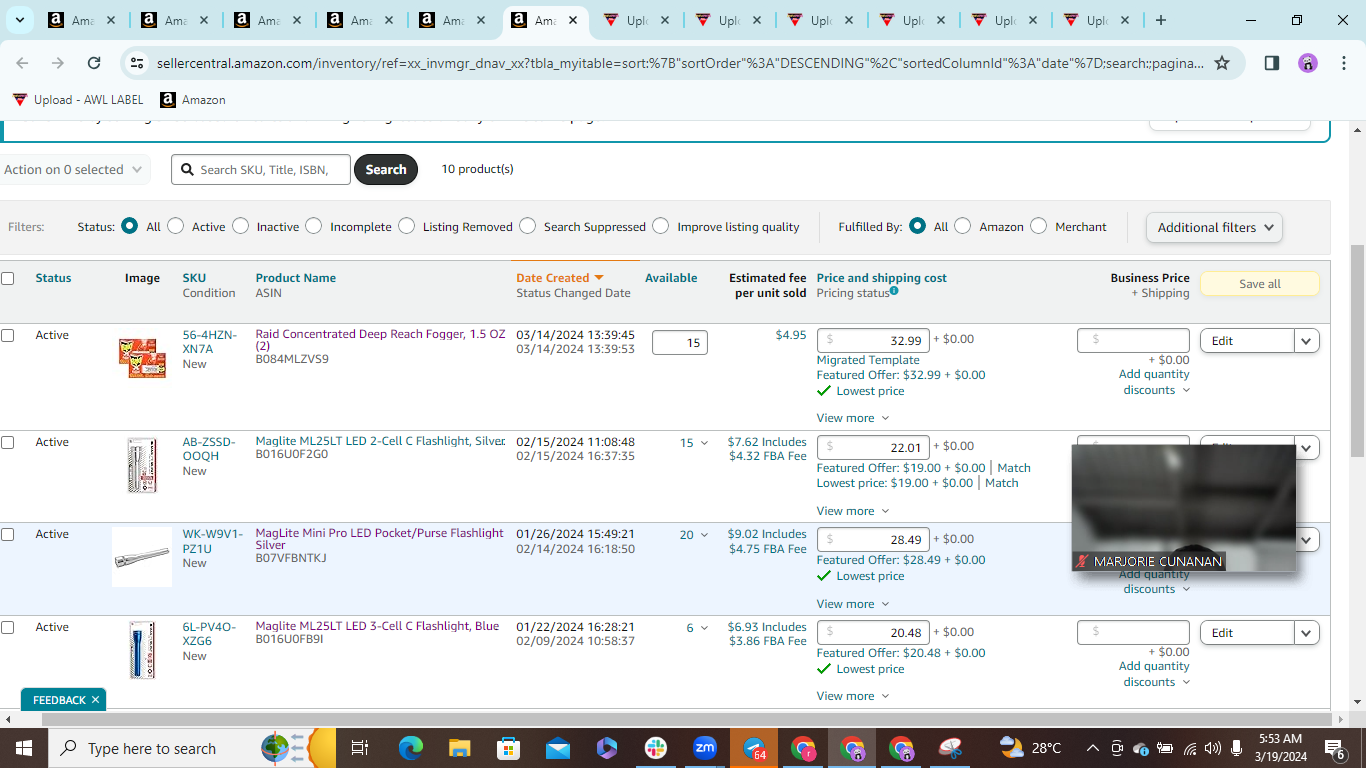Open Zoom from the taskbar

click(x=705, y=748)
